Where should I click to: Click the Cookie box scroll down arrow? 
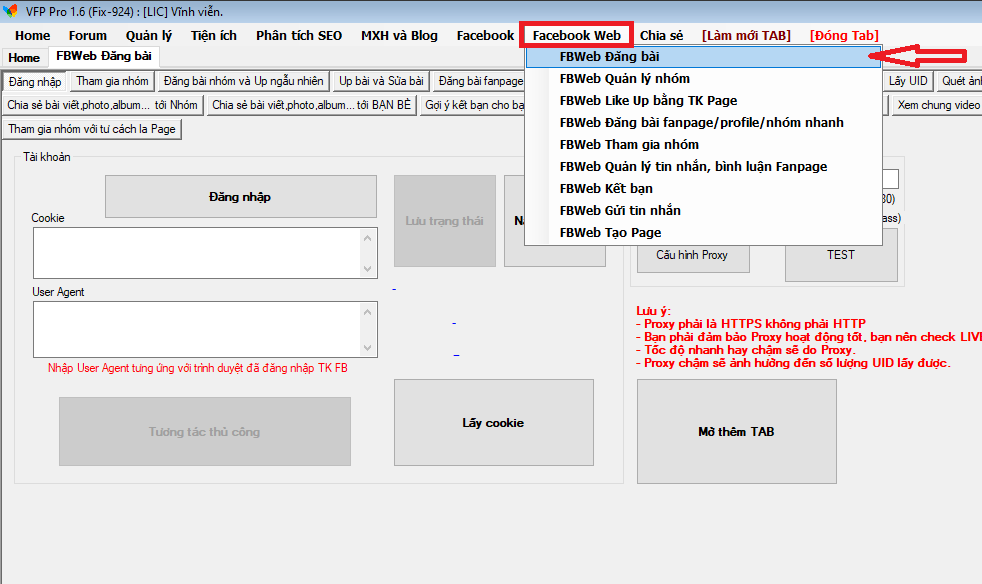pyautogui.click(x=368, y=269)
